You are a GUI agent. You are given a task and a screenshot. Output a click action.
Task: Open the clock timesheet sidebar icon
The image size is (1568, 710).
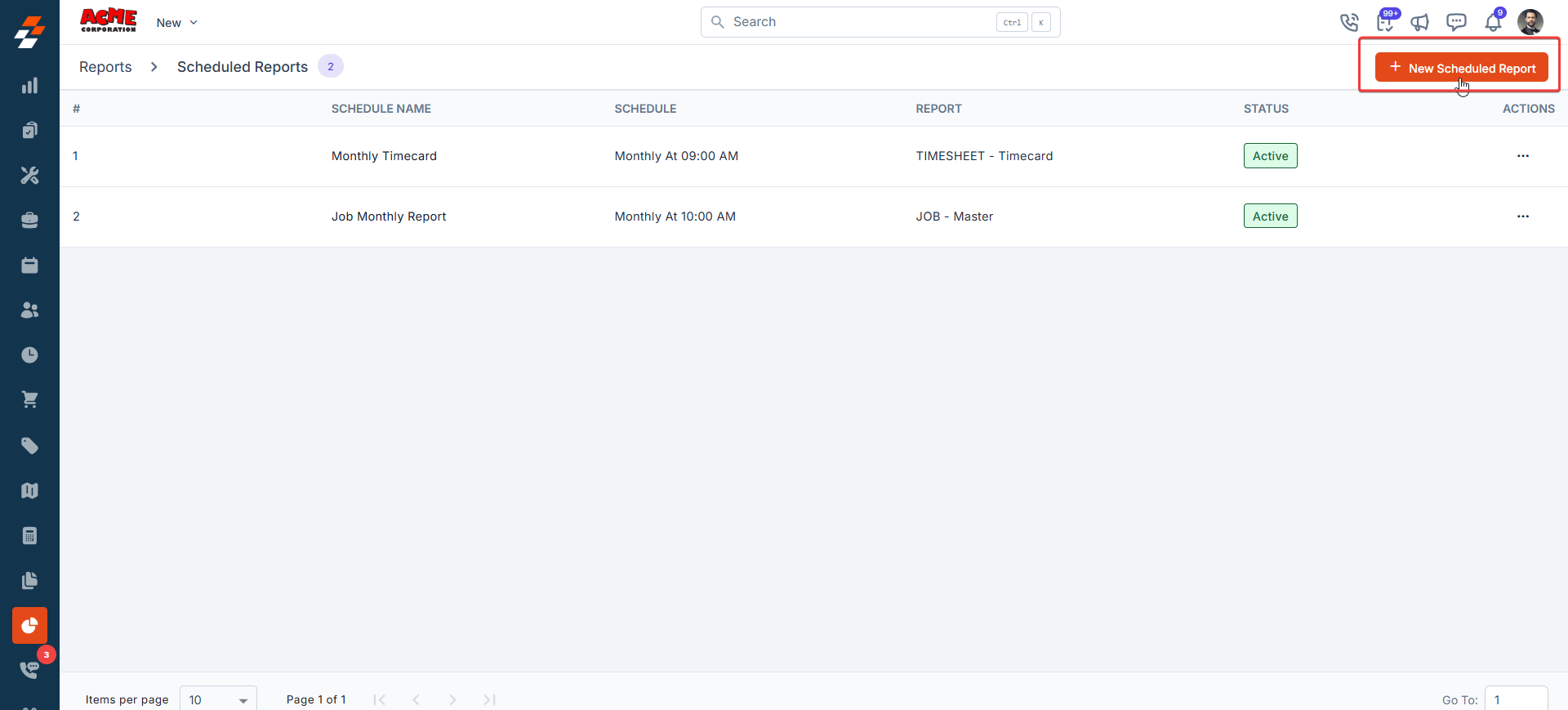click(29, 355)
